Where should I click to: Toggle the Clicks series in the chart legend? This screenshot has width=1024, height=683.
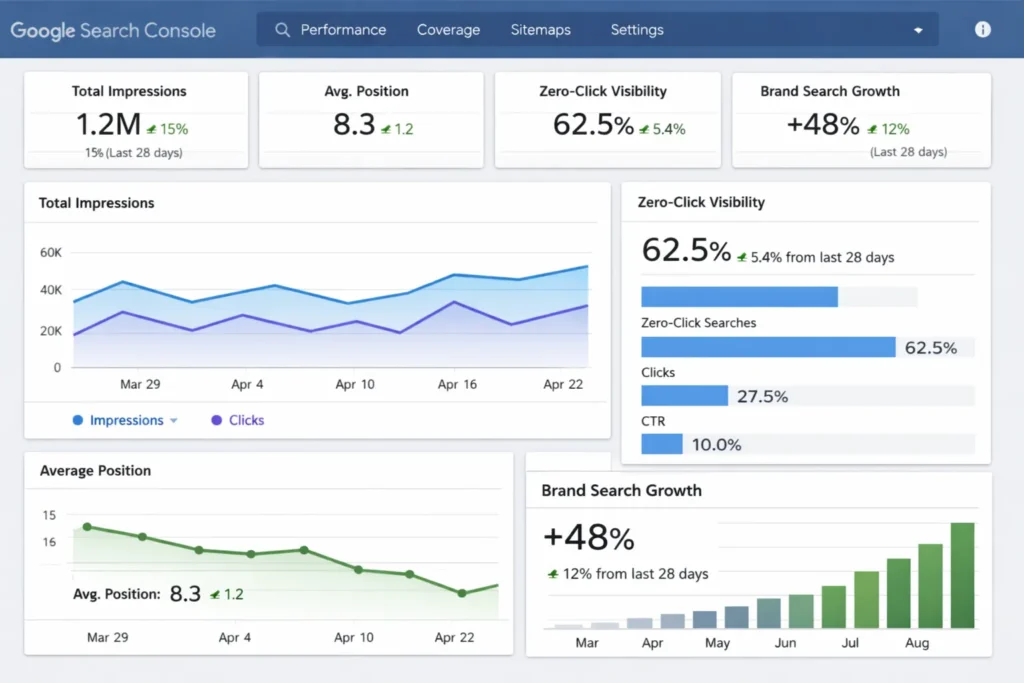(245, 420)
